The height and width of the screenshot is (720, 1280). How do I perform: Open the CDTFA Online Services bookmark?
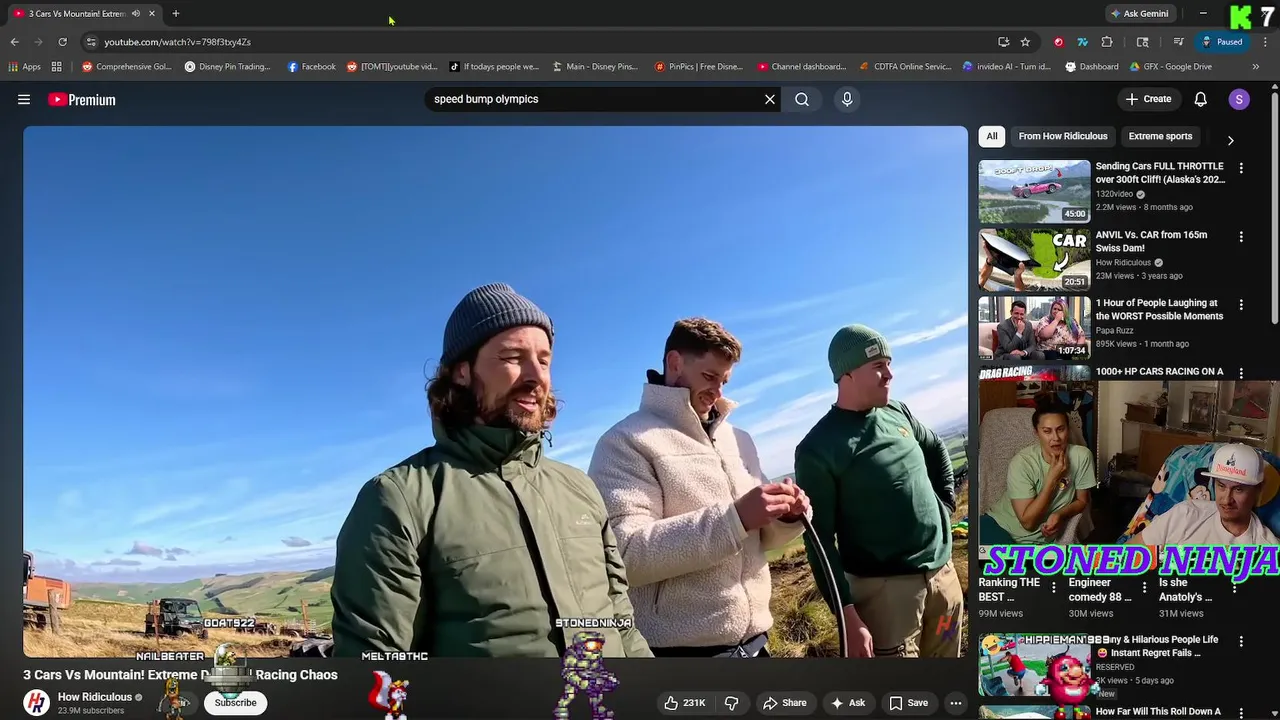tap(905, 67)
